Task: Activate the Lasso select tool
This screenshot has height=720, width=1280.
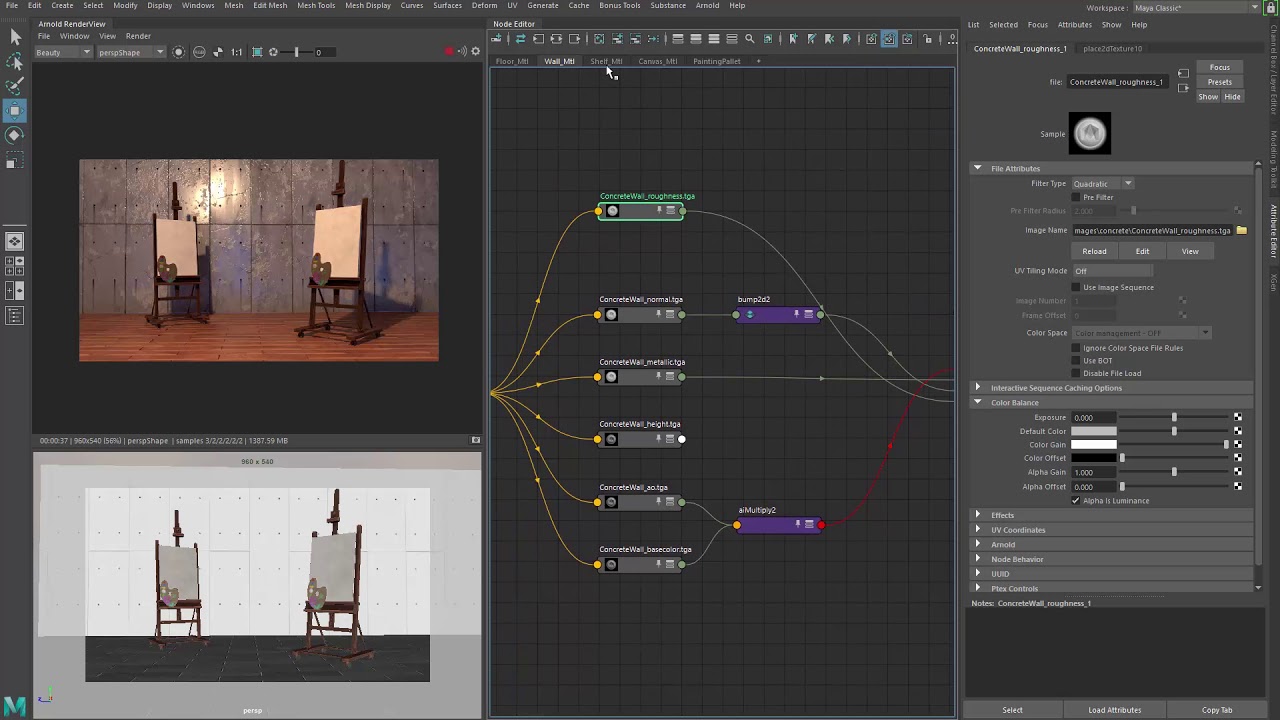Action: coord(15,61)
